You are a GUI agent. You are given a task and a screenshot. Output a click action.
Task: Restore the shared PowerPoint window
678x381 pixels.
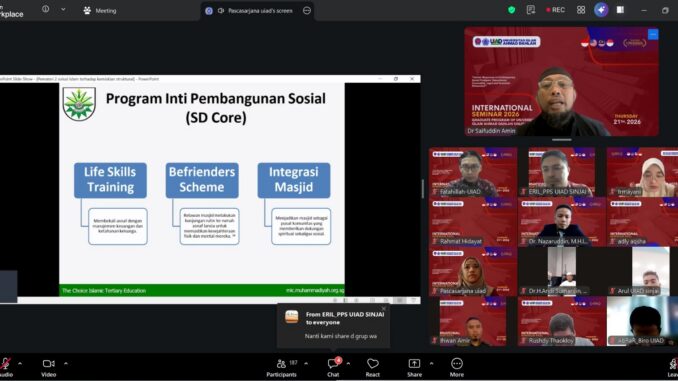(x=396, y=79)
